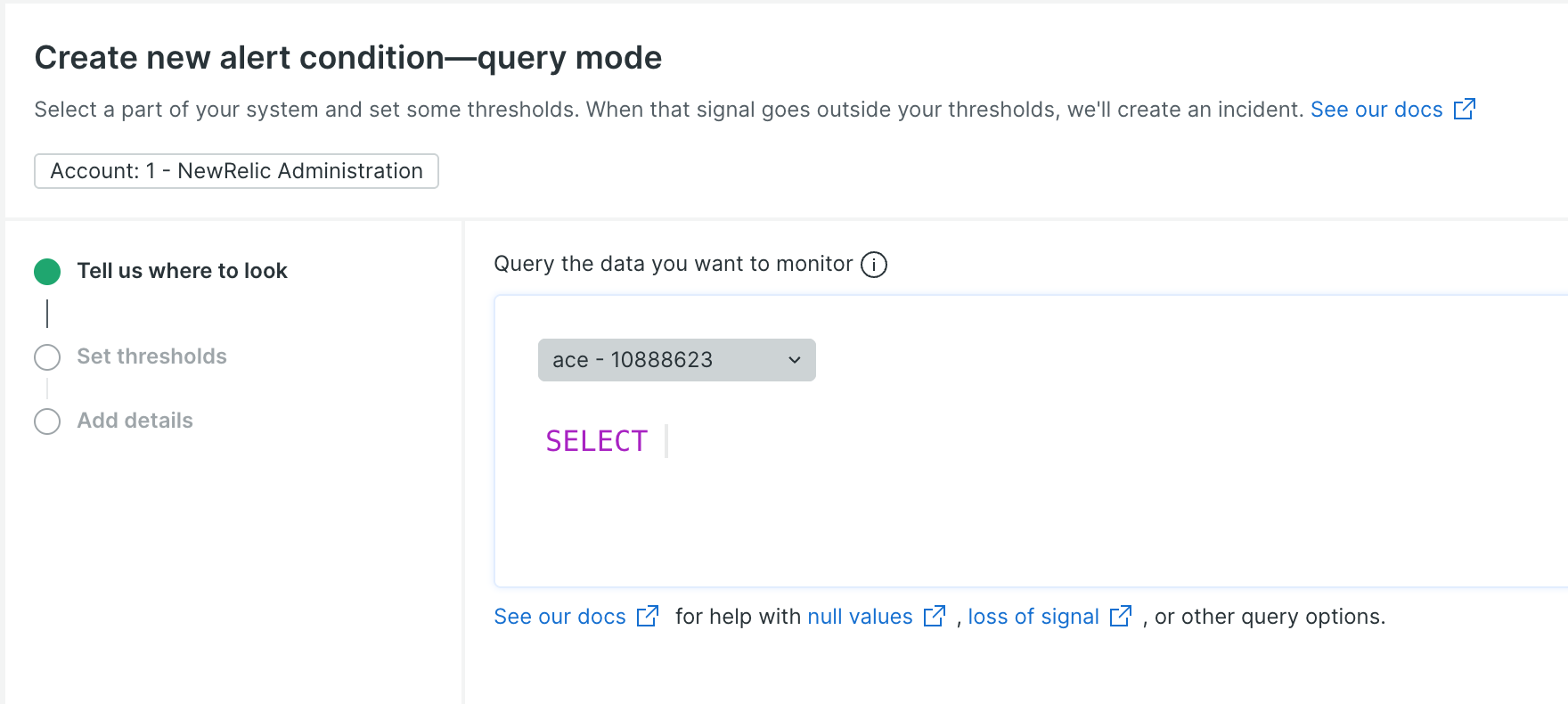
Task: Jump to the 'Add details' step label
Action: point(135,421)
